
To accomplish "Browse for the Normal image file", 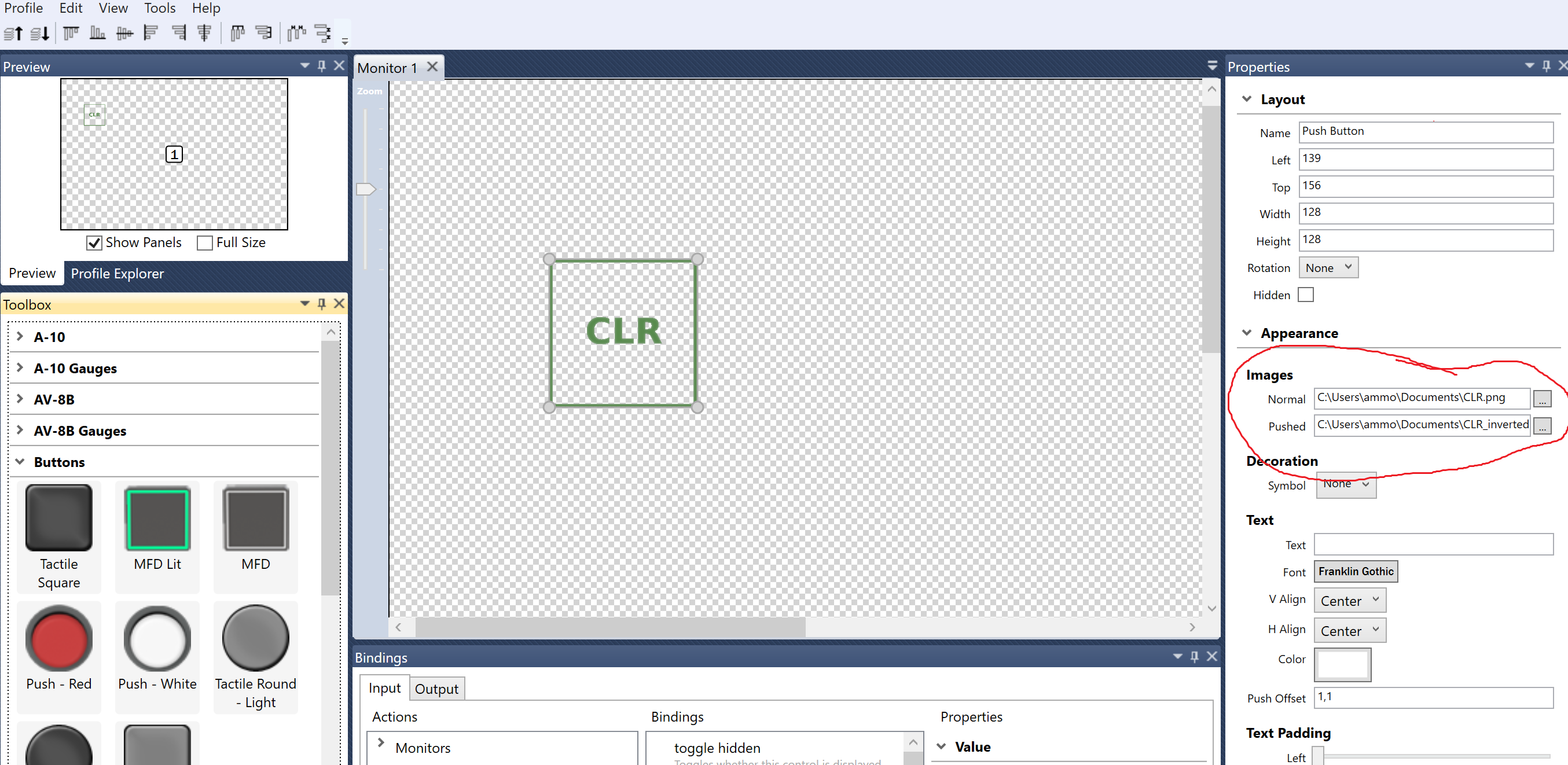I will pyautogui.click(x=1542, y=399).
